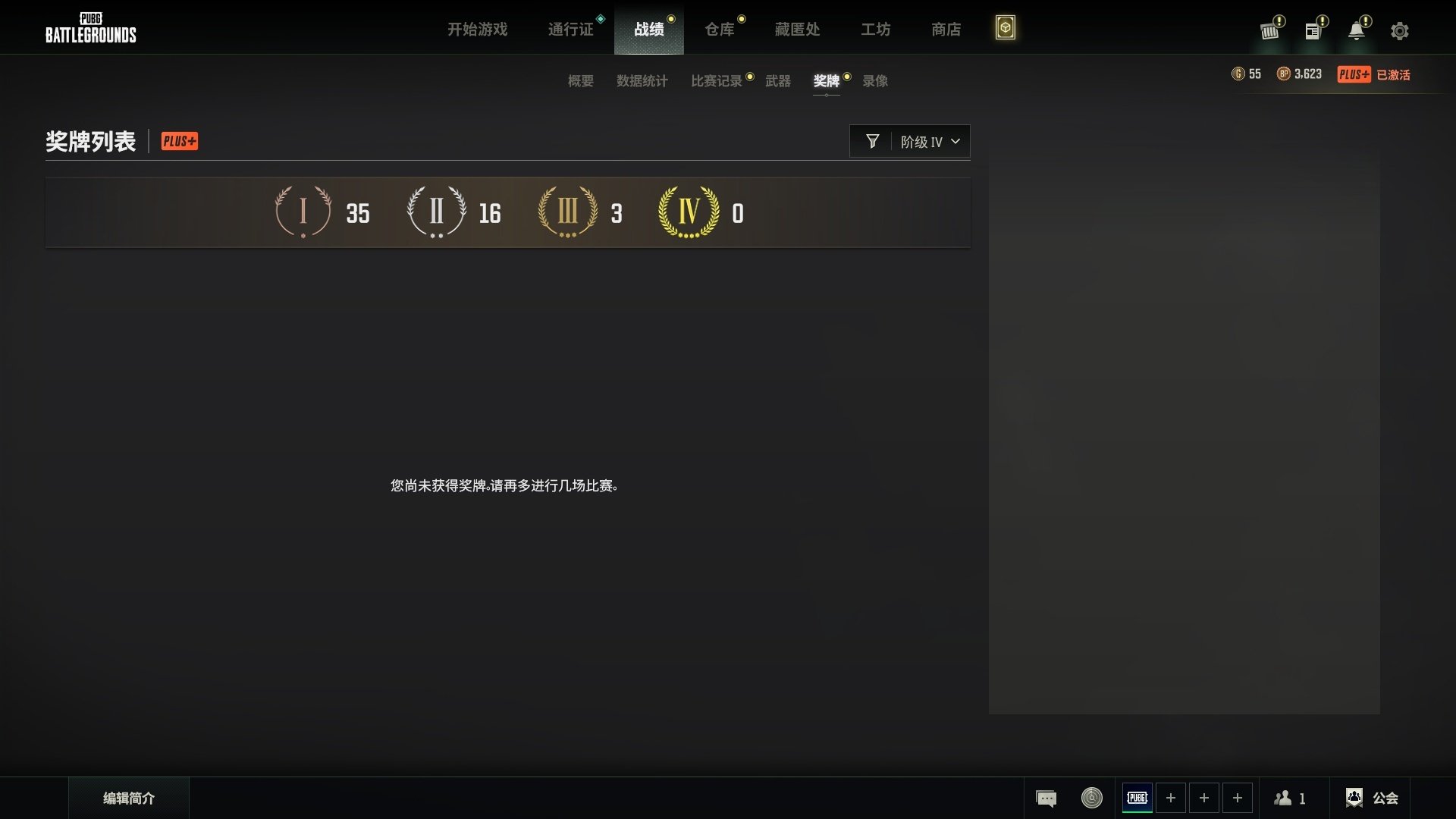Open the 公会 guild panel
The width and height of the screenshot is (1456, 819).
(x=1375, y=798)
